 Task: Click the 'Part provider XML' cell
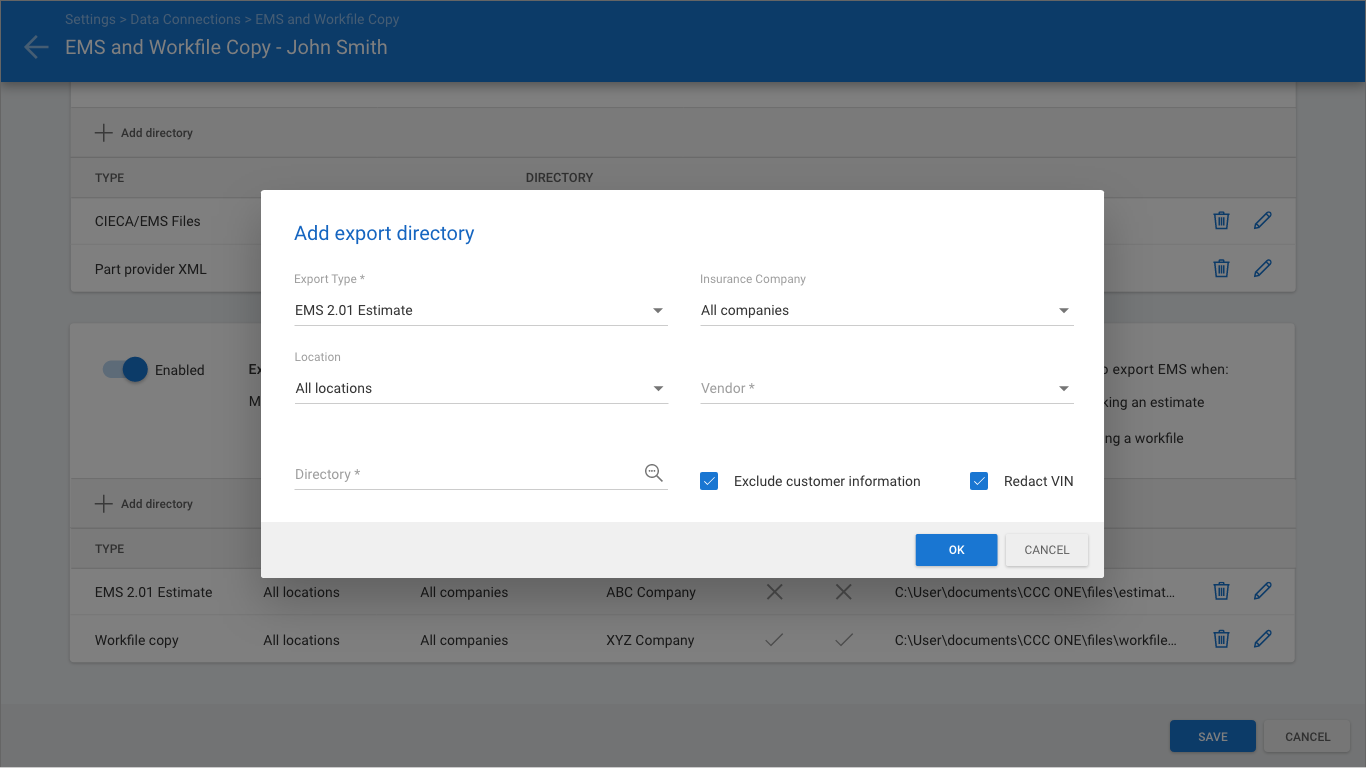(151, 269)
